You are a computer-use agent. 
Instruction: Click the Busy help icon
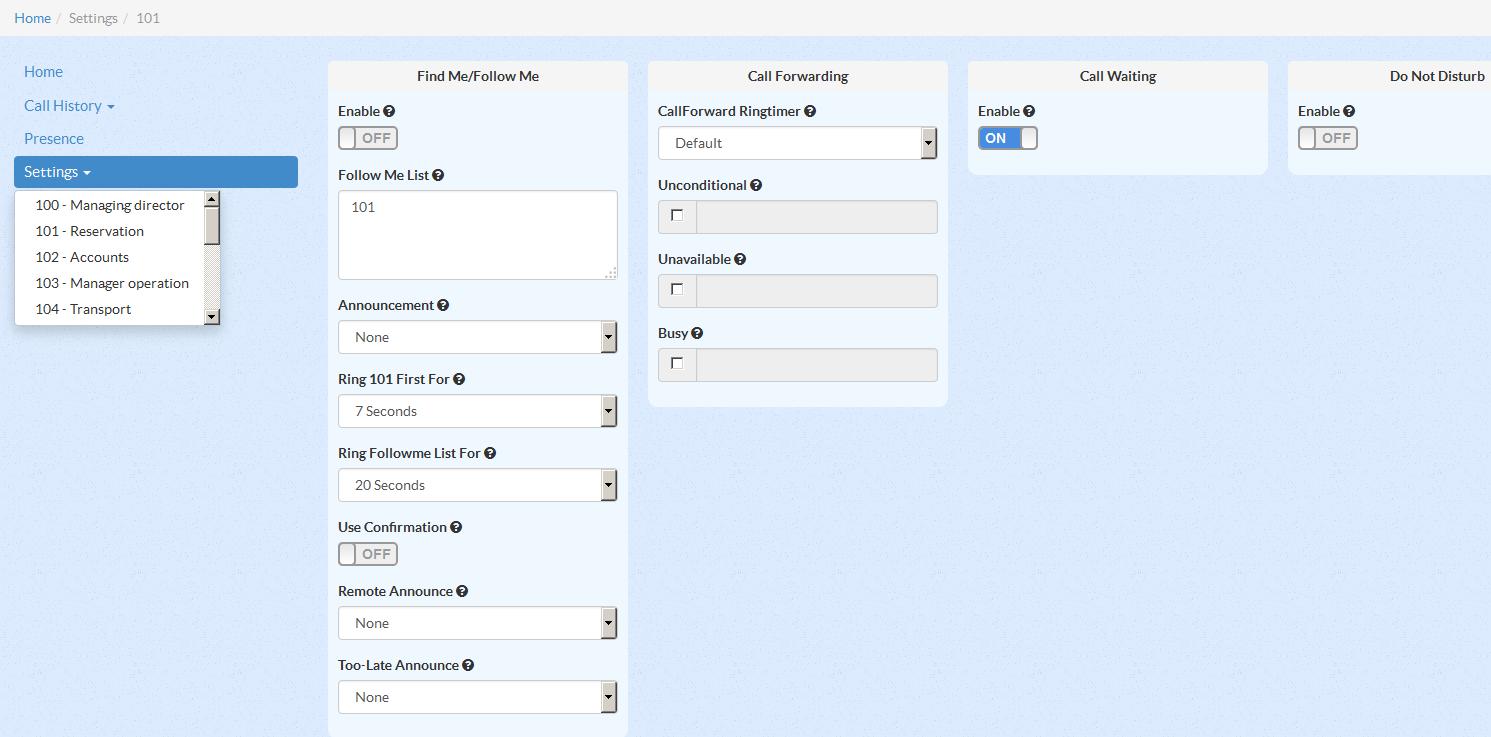[697, 333]
